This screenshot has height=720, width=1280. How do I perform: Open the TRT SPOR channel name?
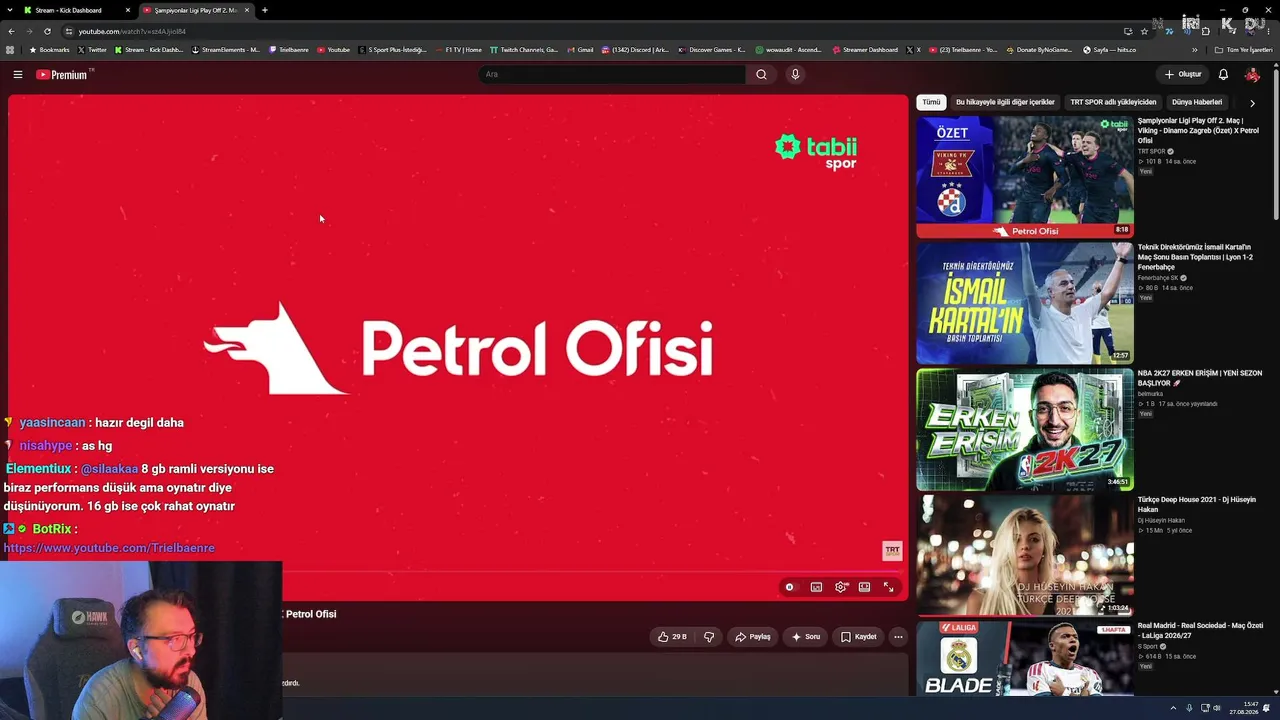tap(1152, 151)
